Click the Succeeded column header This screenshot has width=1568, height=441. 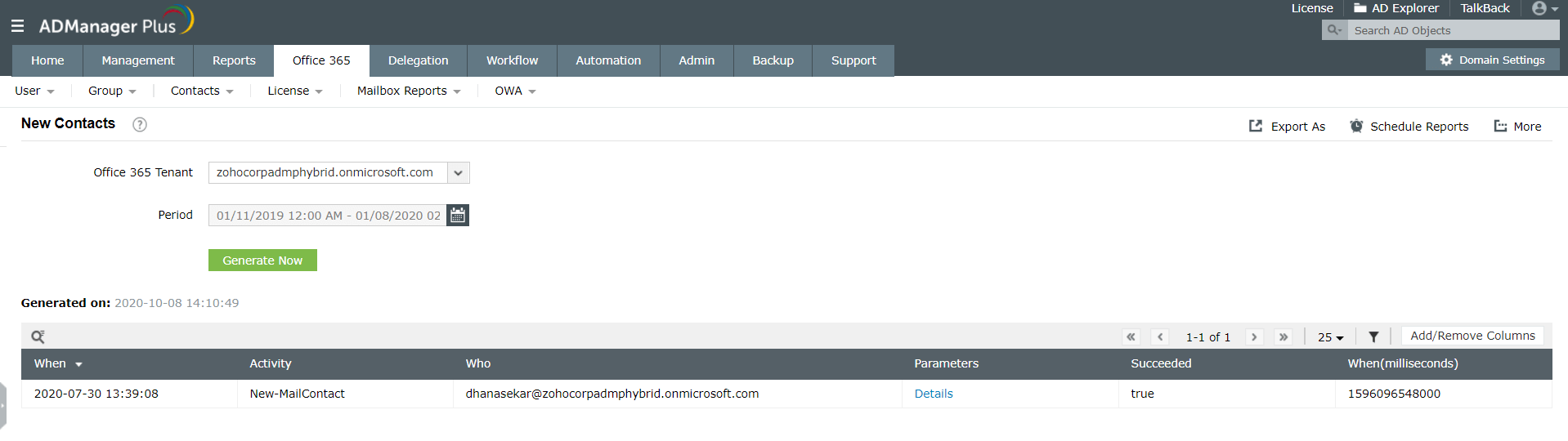[x=1161, y=363]
